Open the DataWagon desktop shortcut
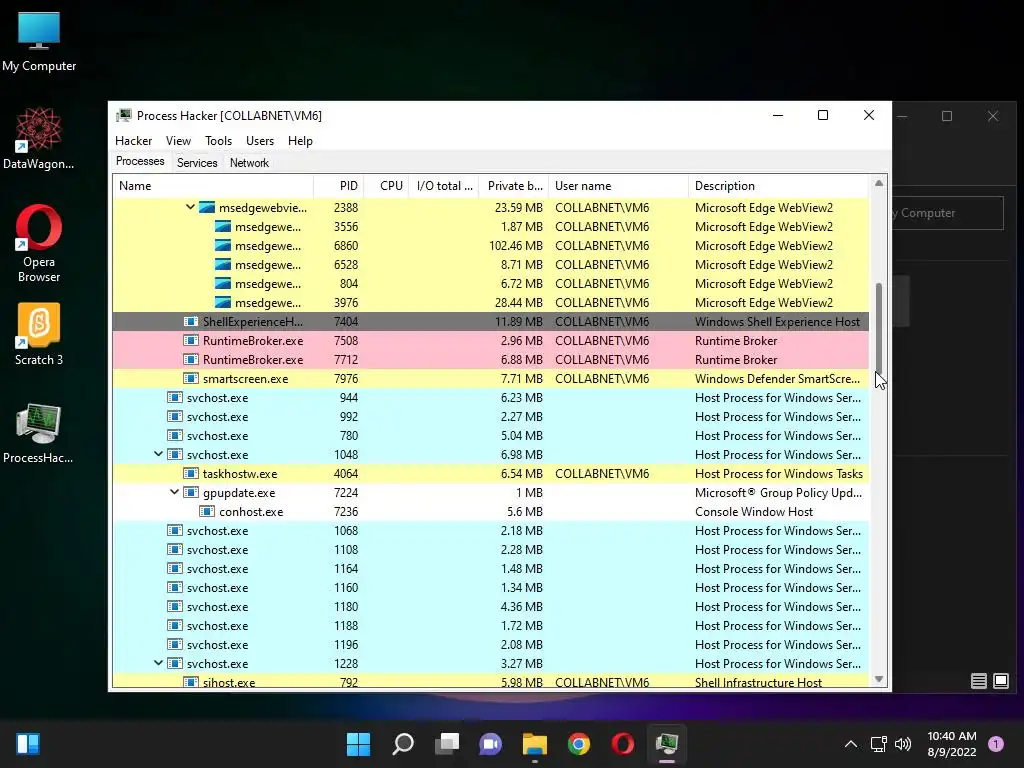The width and height of the screenshot is (1024, 768). [x=39, y=138]
